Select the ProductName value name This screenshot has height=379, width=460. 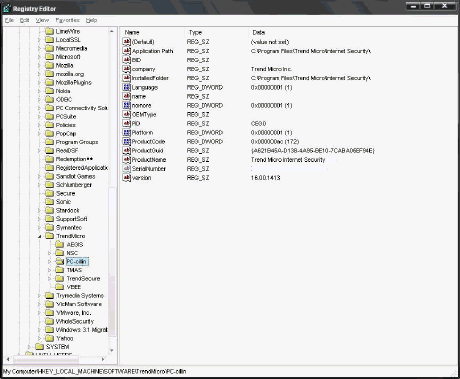pos(149,160)
